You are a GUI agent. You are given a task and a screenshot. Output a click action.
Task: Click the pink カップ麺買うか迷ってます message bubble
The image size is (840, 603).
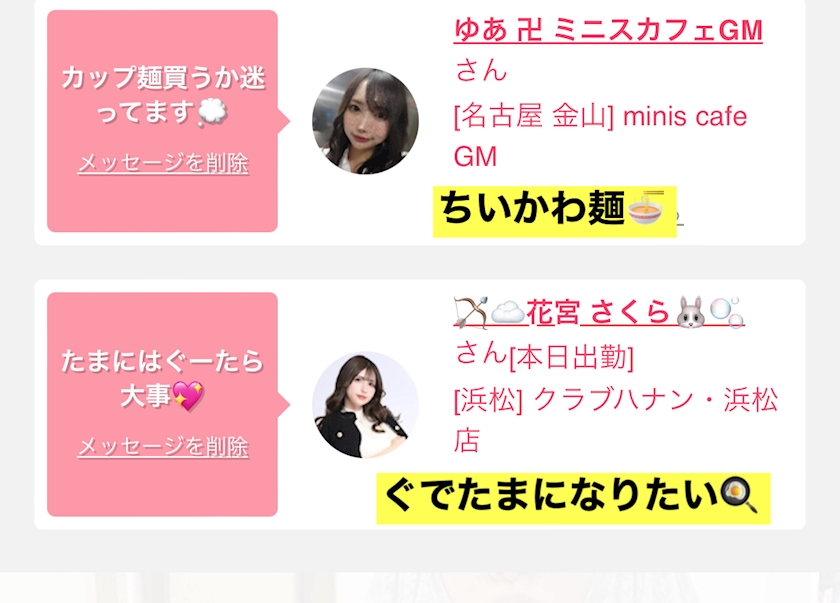coord(162,121)
